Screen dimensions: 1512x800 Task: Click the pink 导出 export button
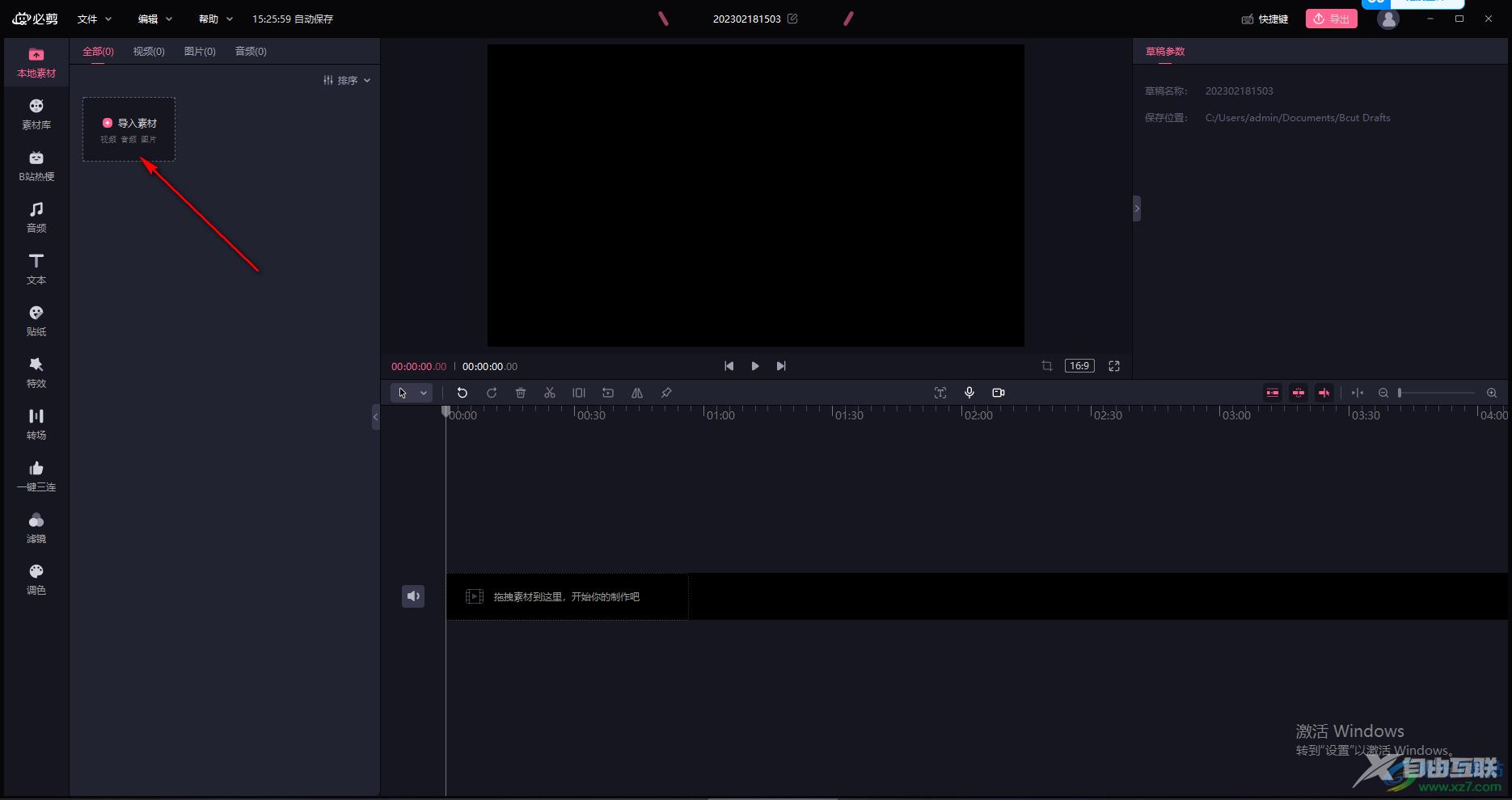(x=1331, y=19)
